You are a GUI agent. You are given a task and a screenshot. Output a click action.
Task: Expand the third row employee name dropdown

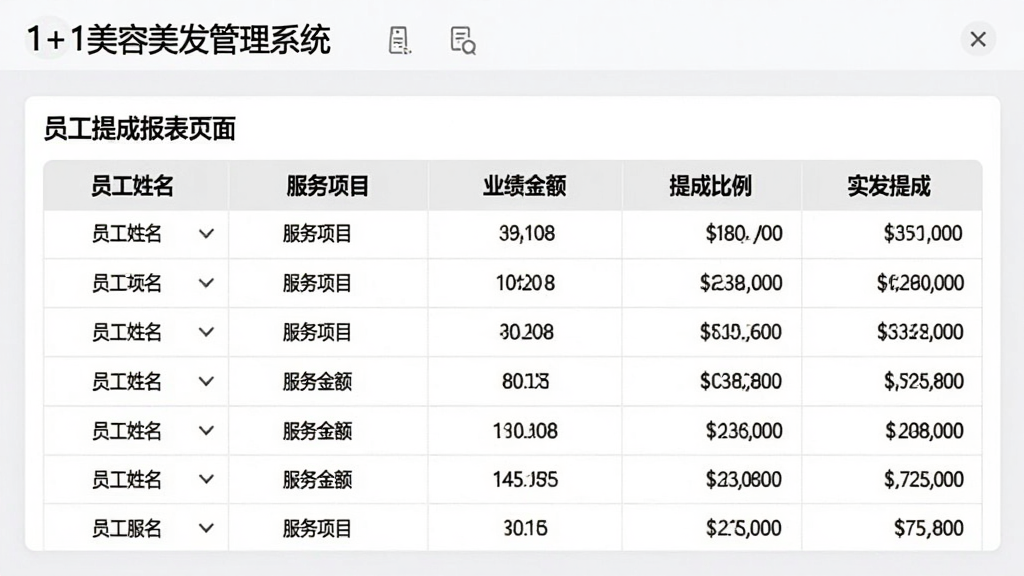[206, 332]
